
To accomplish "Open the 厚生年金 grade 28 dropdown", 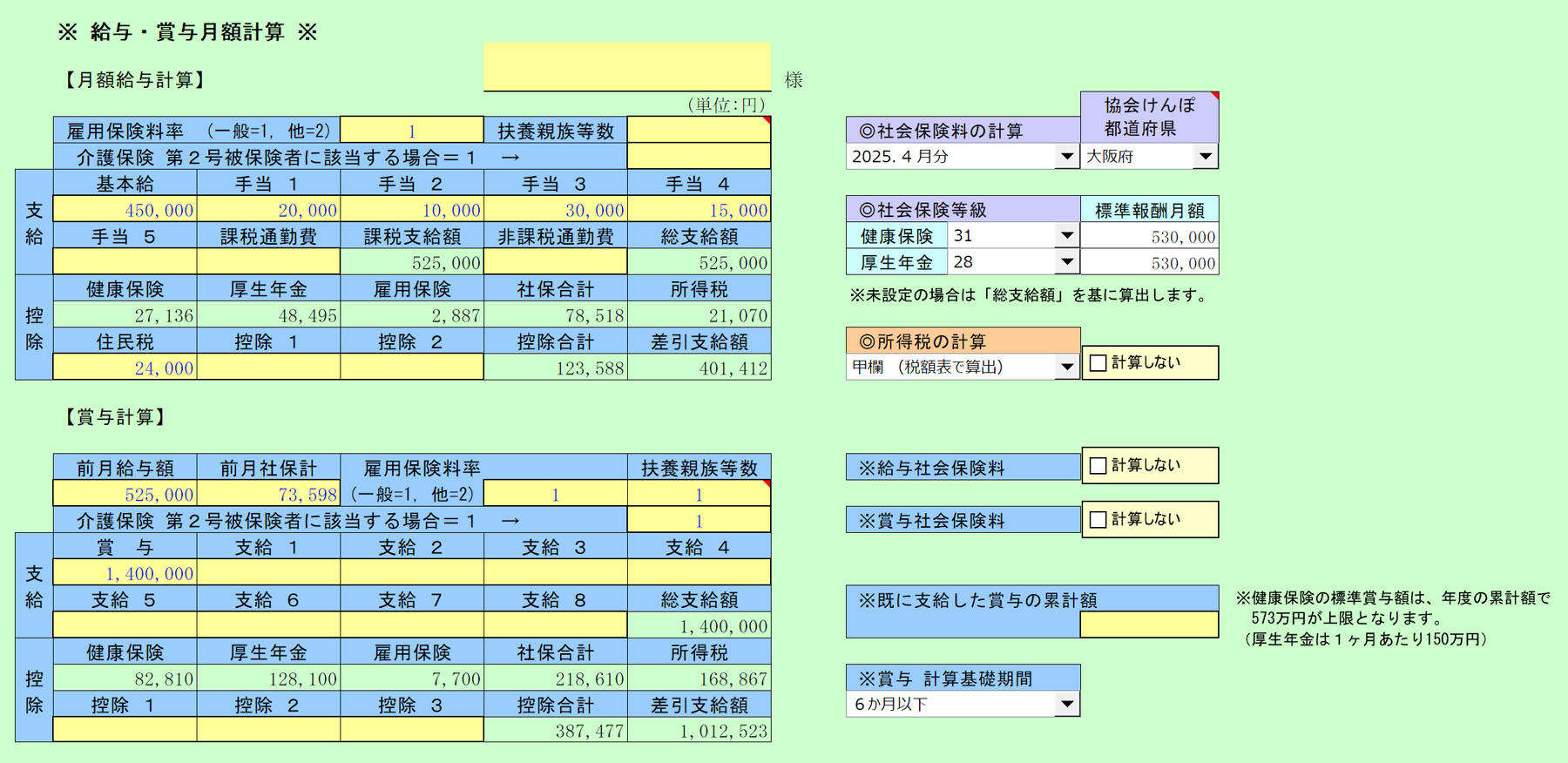I will click(1066, 262).
